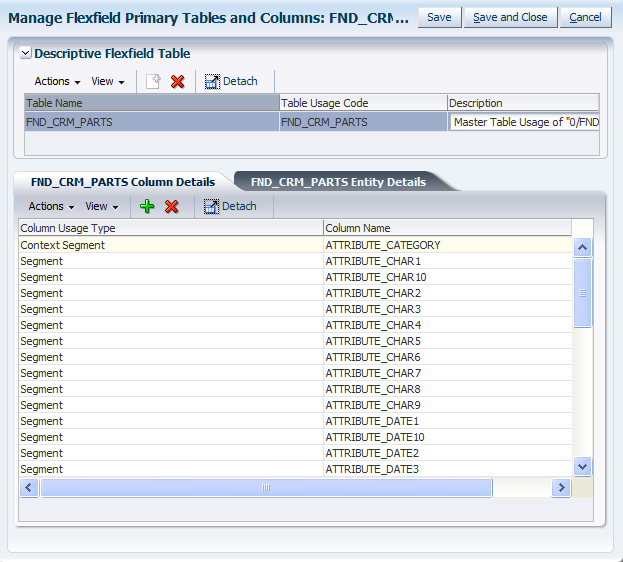Cancel the flexfield table edits
Screen dimensions: 623x562
tap(585, 17)
